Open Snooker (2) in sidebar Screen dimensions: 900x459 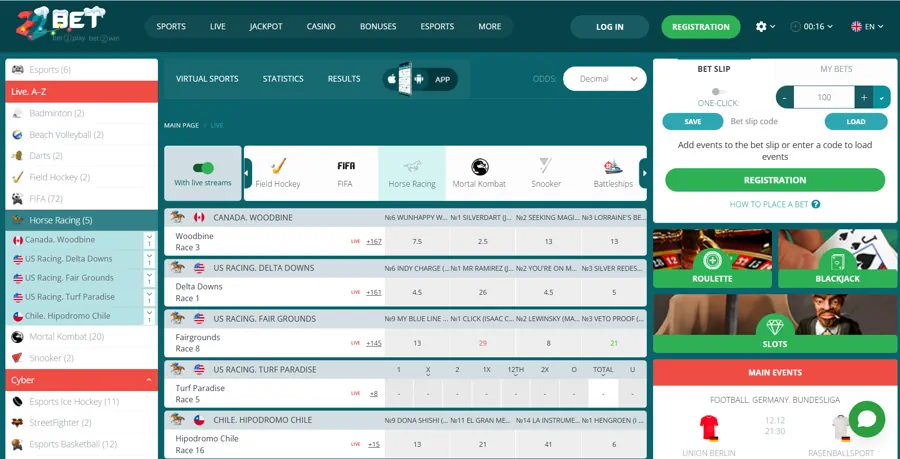tap(82, 358)
